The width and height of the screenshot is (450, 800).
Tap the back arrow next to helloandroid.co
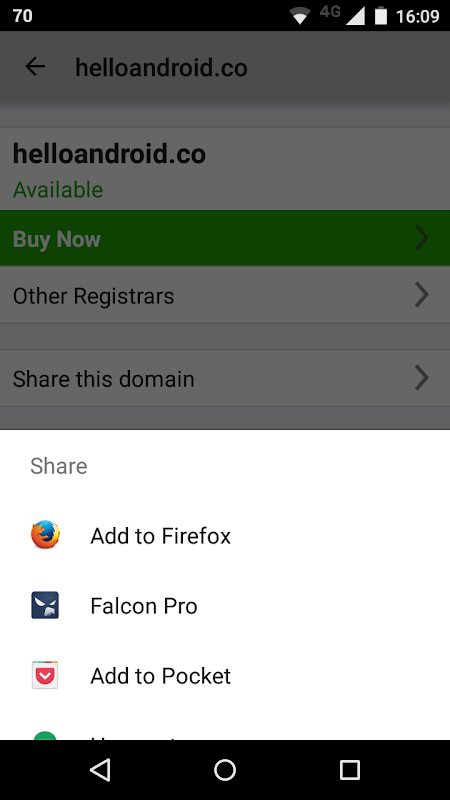(35, 66)
